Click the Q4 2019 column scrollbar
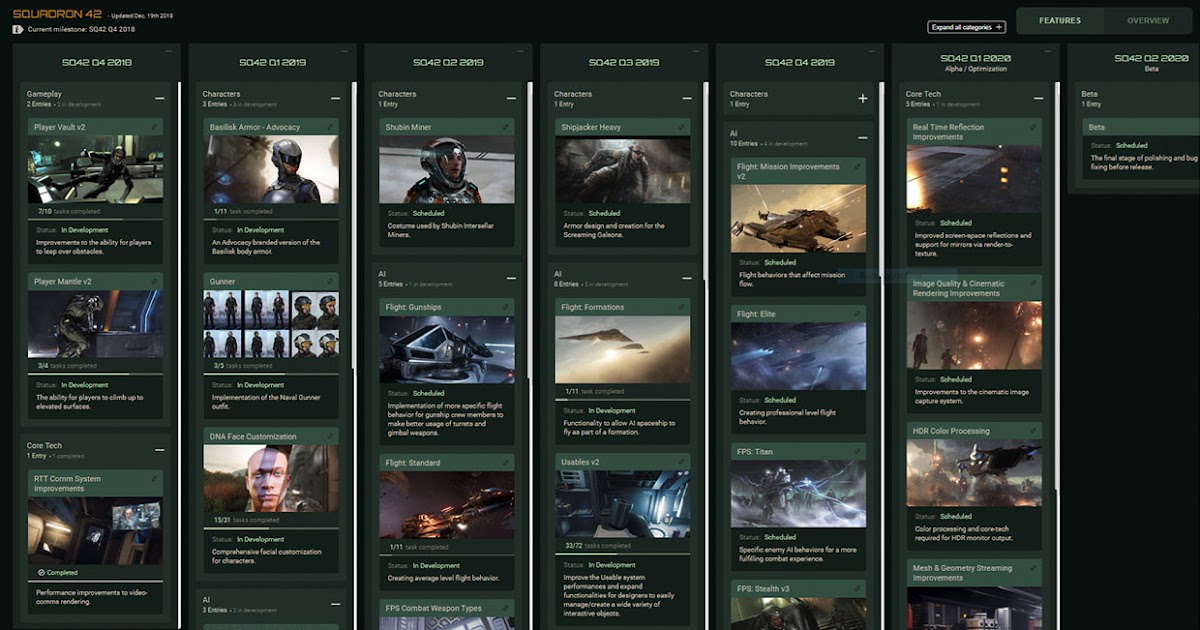 point(882,355)
